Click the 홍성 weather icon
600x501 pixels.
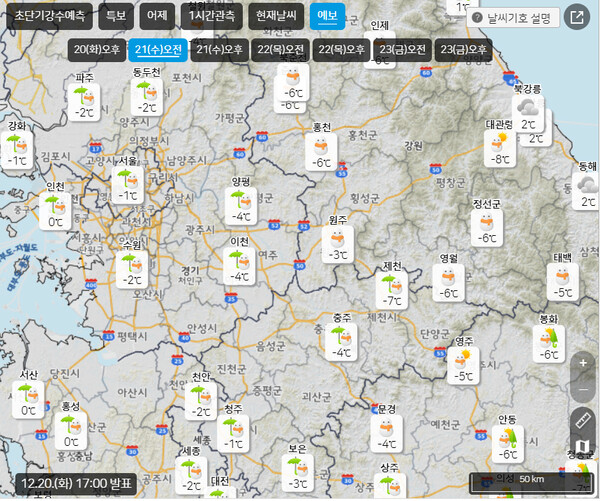point(71,431)
